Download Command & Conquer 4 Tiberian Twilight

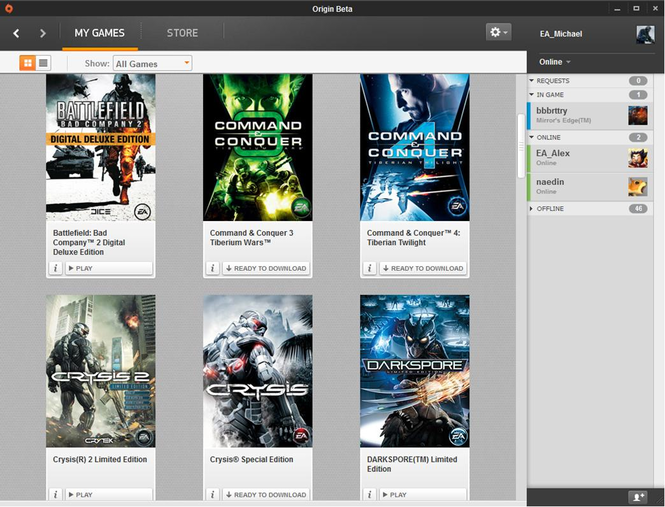tap(423, 268)
